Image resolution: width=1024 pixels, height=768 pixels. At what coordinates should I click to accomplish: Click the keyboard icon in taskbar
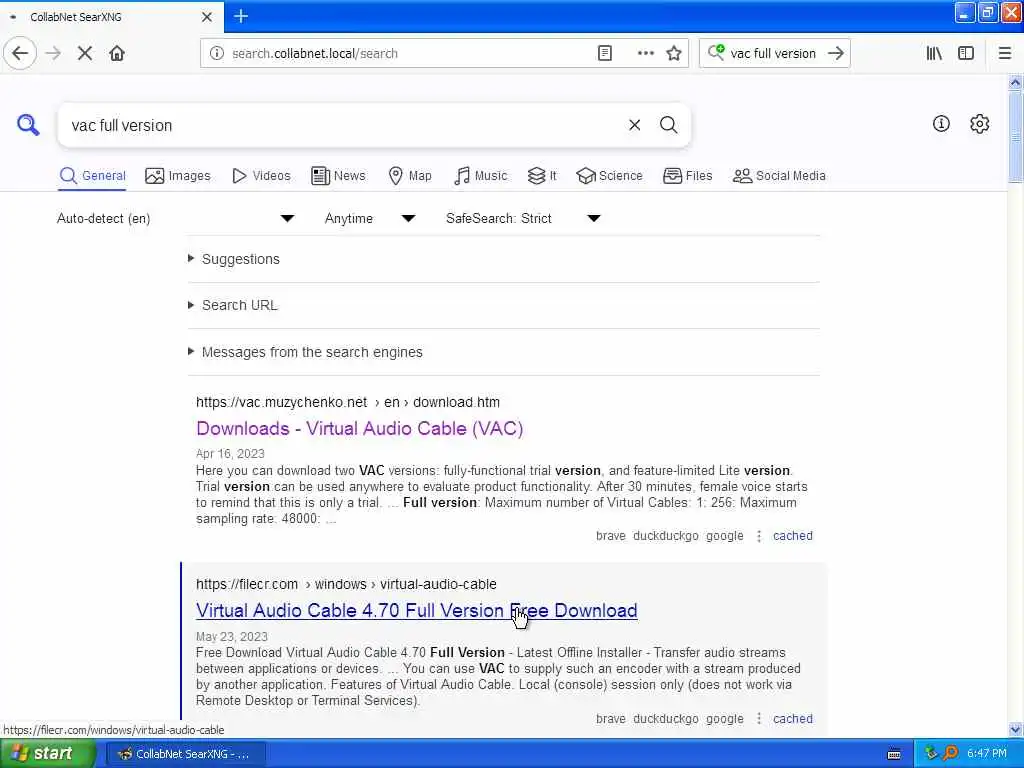coord(894,754)
